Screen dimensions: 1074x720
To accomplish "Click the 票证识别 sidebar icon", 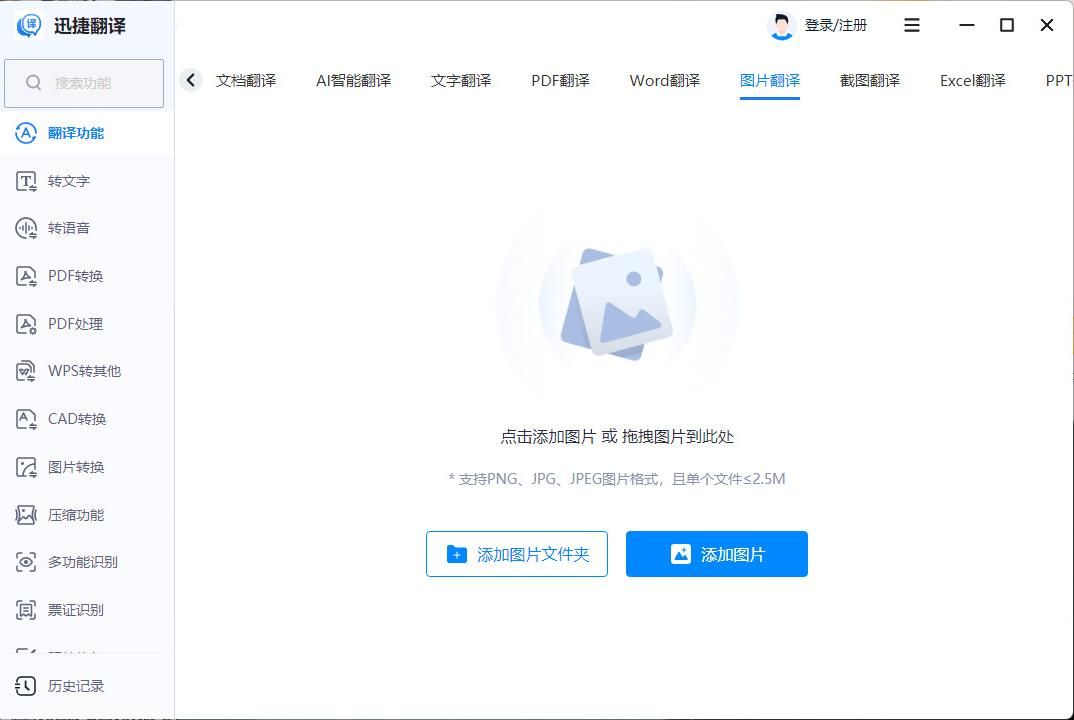I will [26, 610].
